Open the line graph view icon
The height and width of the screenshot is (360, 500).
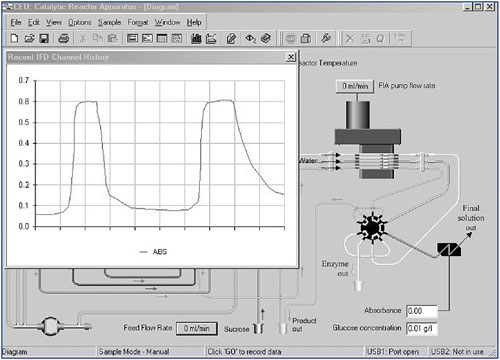[x=211, y=39]
